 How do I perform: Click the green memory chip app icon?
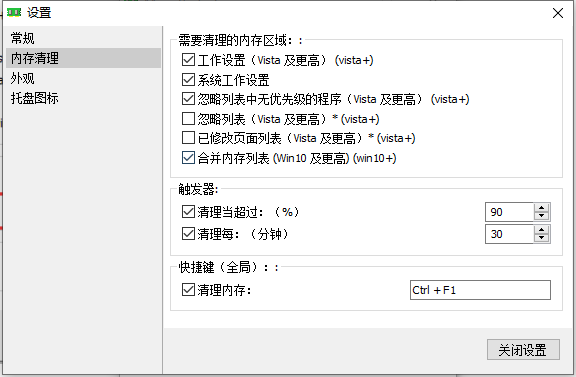click(x=14, y=13)
